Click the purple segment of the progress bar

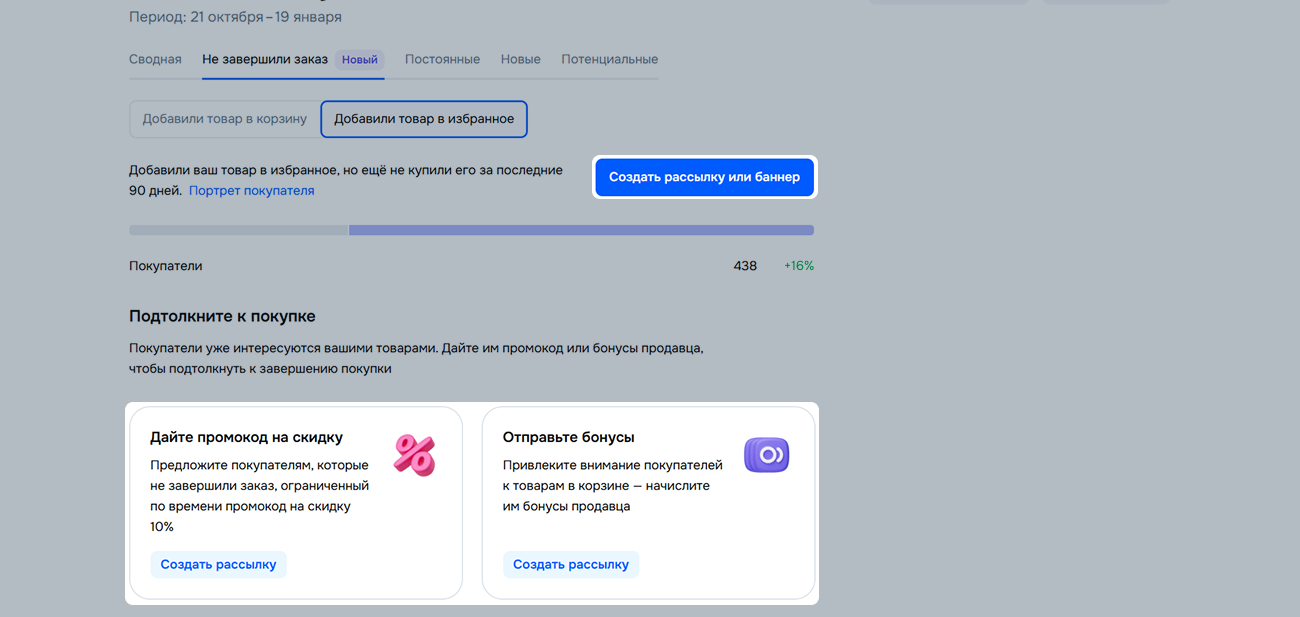click(580, 230)
